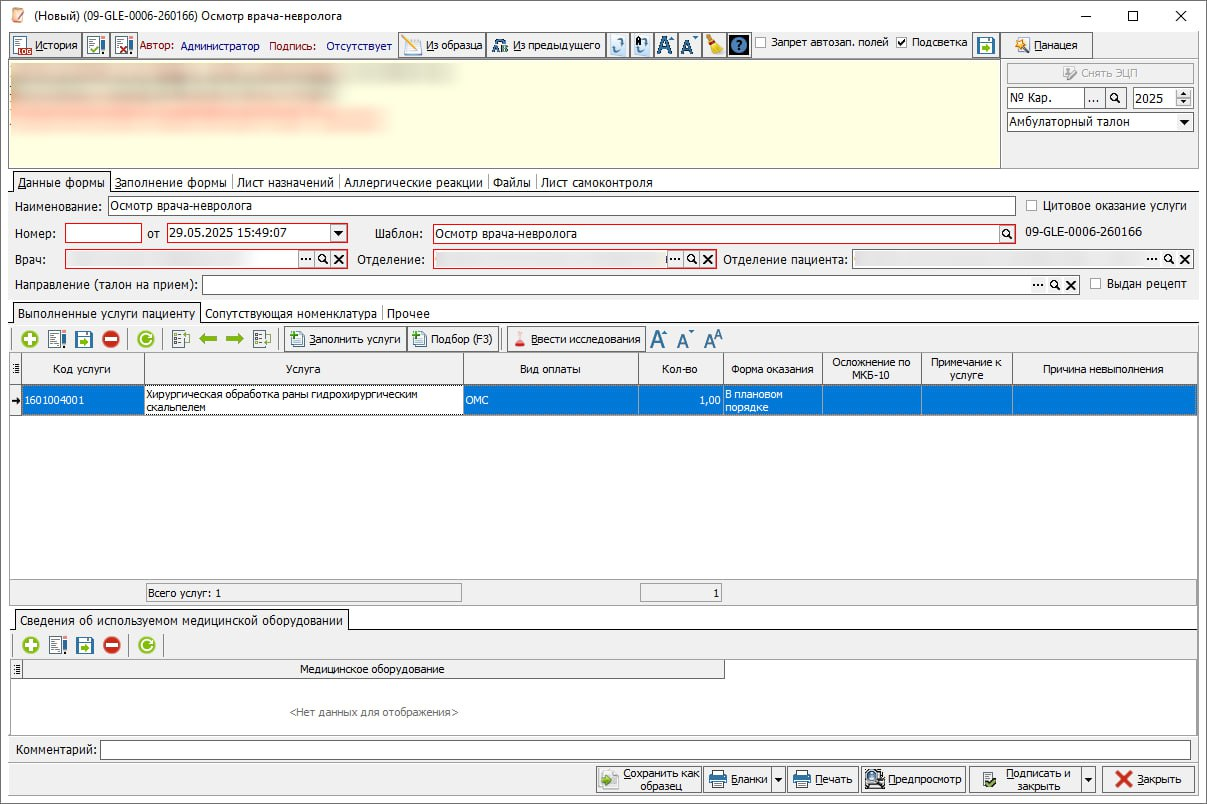Reset services table font size

pyautogui.click(x=713, y=339)
